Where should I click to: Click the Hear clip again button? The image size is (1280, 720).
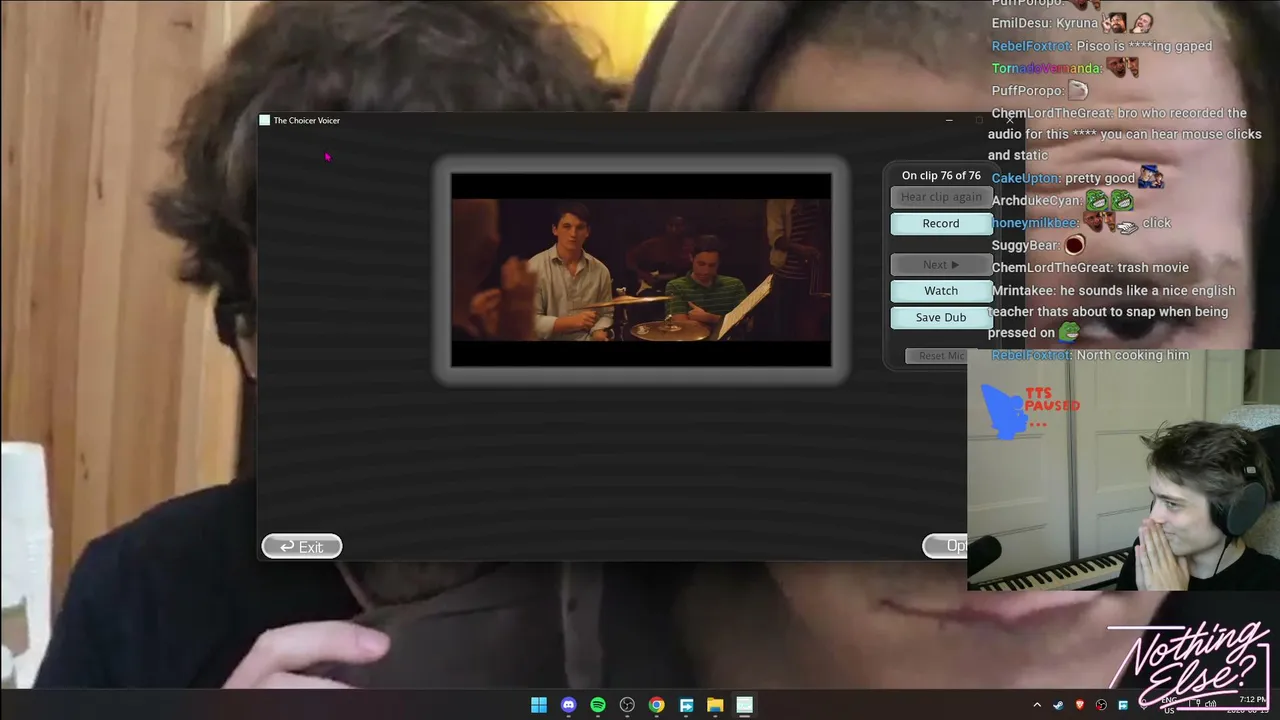pyautogui.click(x=941, y=197)
